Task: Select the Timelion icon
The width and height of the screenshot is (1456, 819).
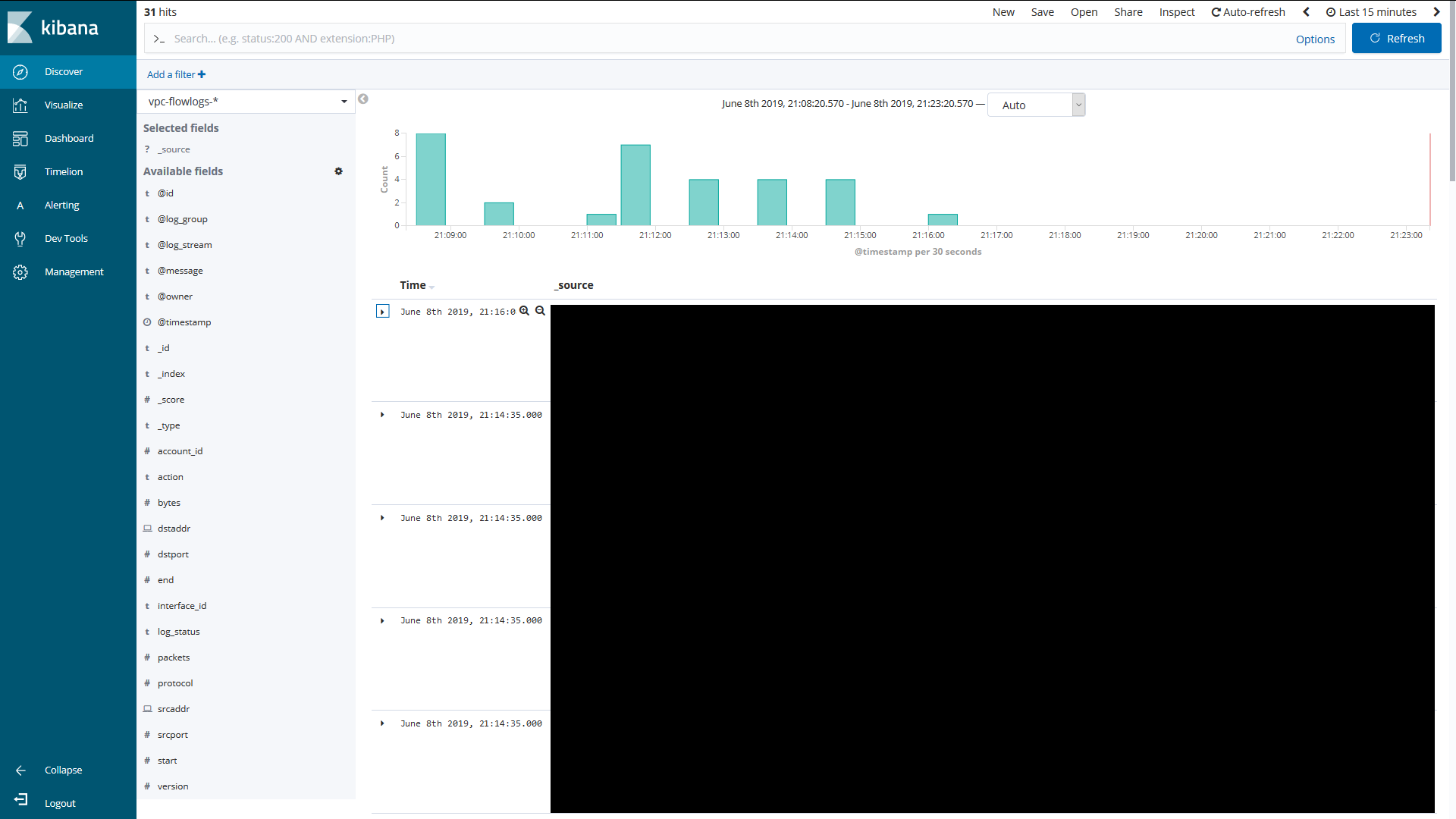Action: (x=20, y=171)
